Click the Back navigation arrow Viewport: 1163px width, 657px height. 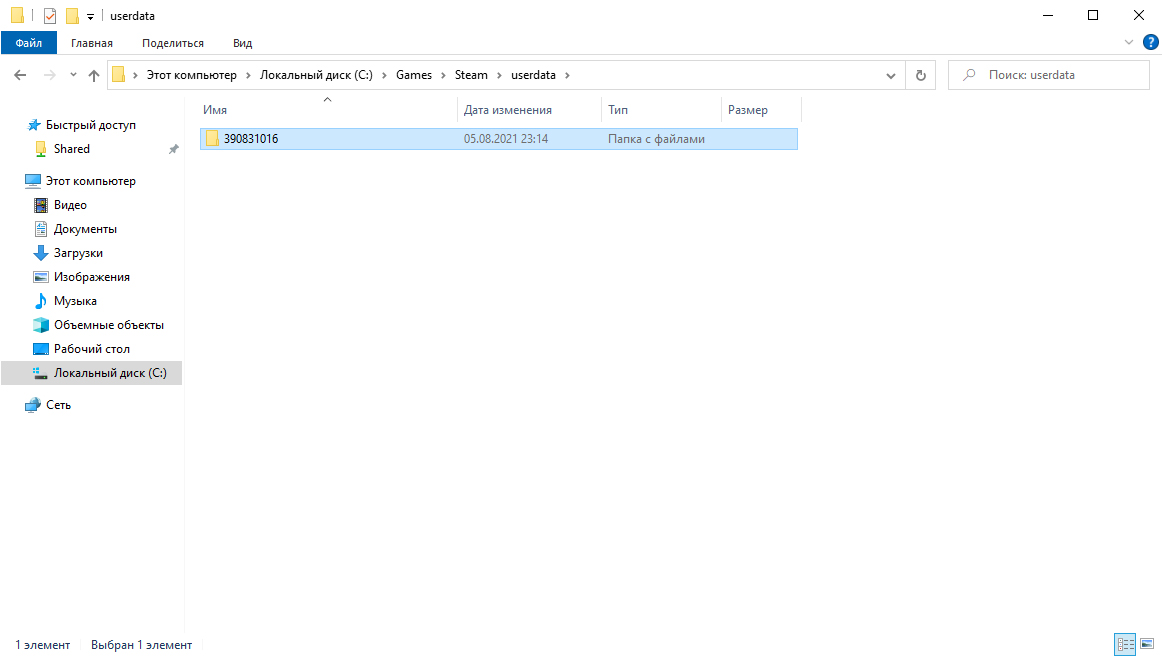(20, 75)
